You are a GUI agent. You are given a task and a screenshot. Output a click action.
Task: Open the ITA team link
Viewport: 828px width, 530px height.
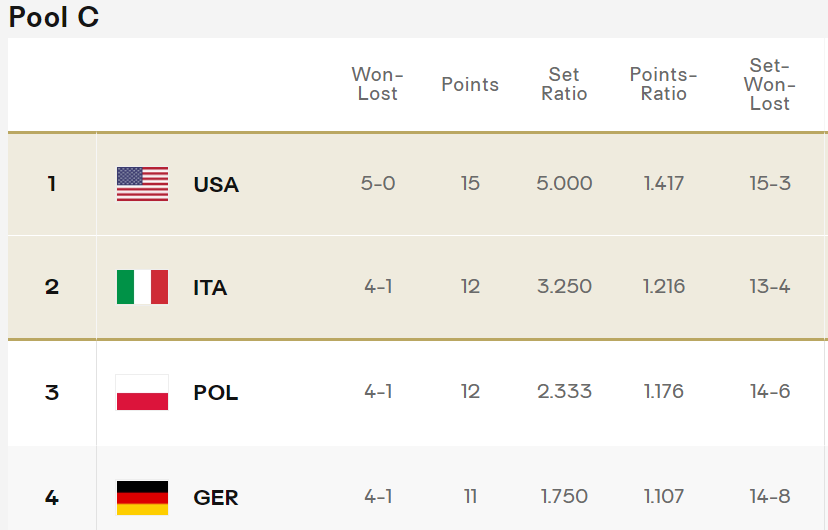(210, 288)
